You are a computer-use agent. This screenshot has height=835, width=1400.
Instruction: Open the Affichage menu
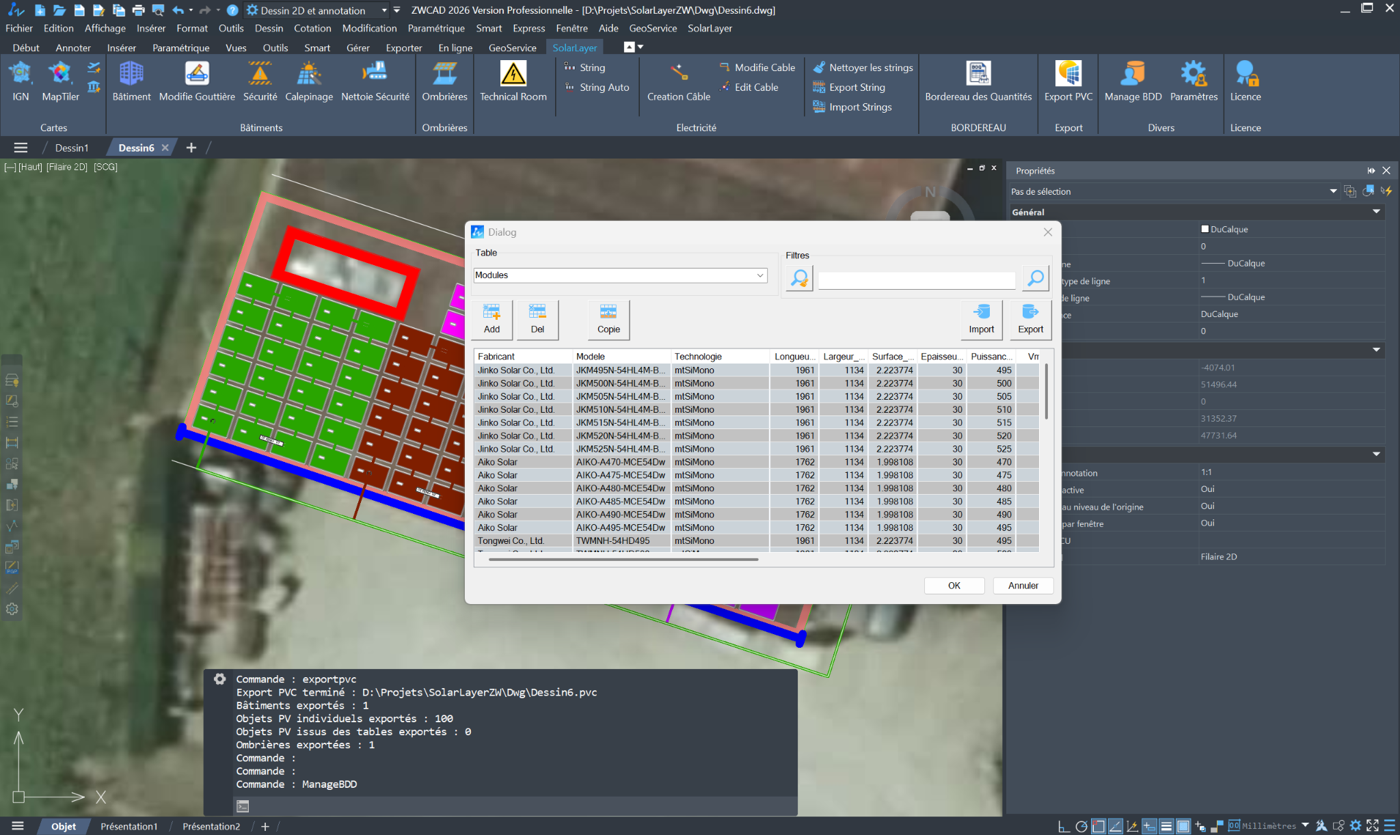pos(105,29)
